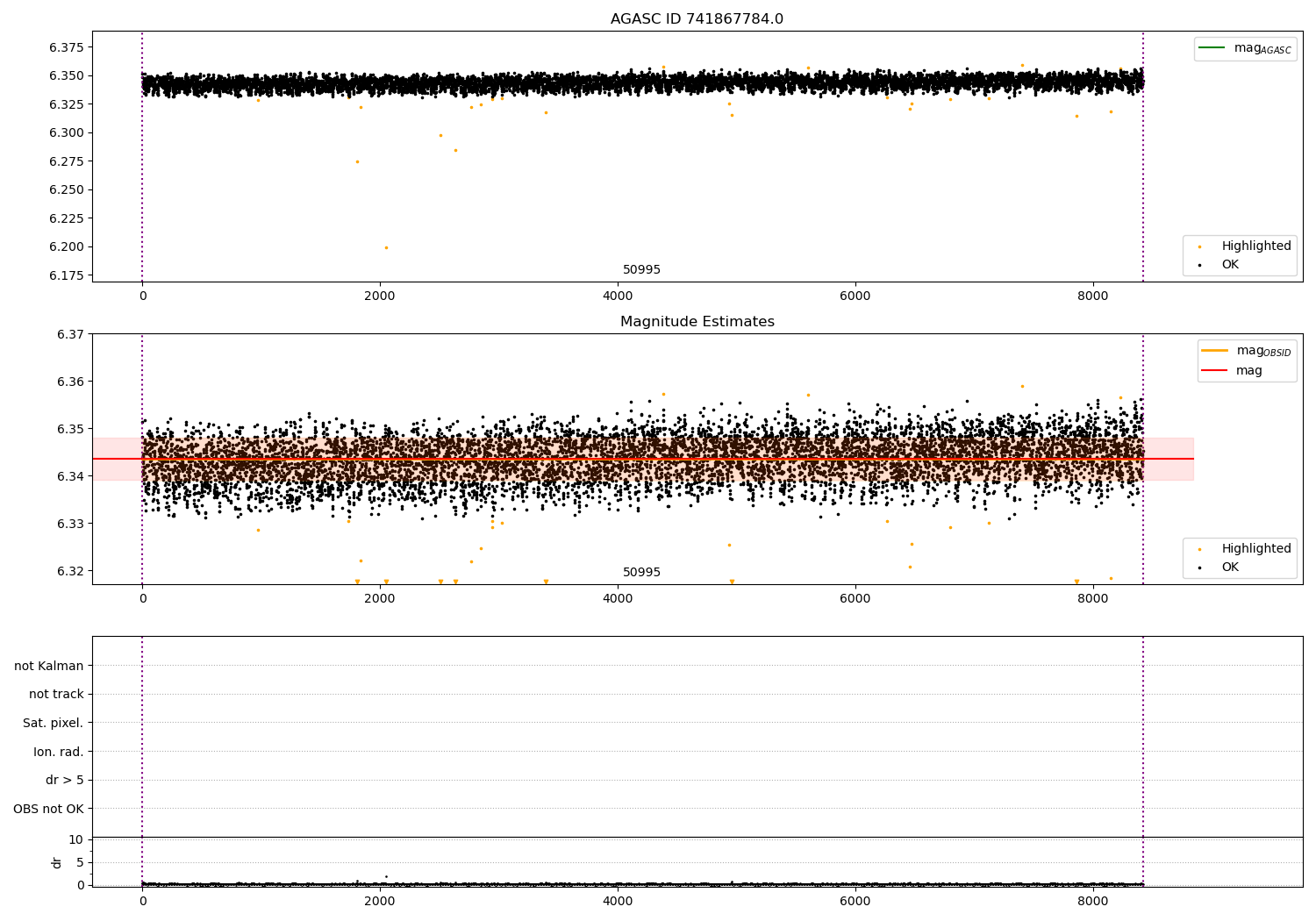
Task: Click the 'Magnitude Estimates' plot title
Action: click(x=697, y=322)
